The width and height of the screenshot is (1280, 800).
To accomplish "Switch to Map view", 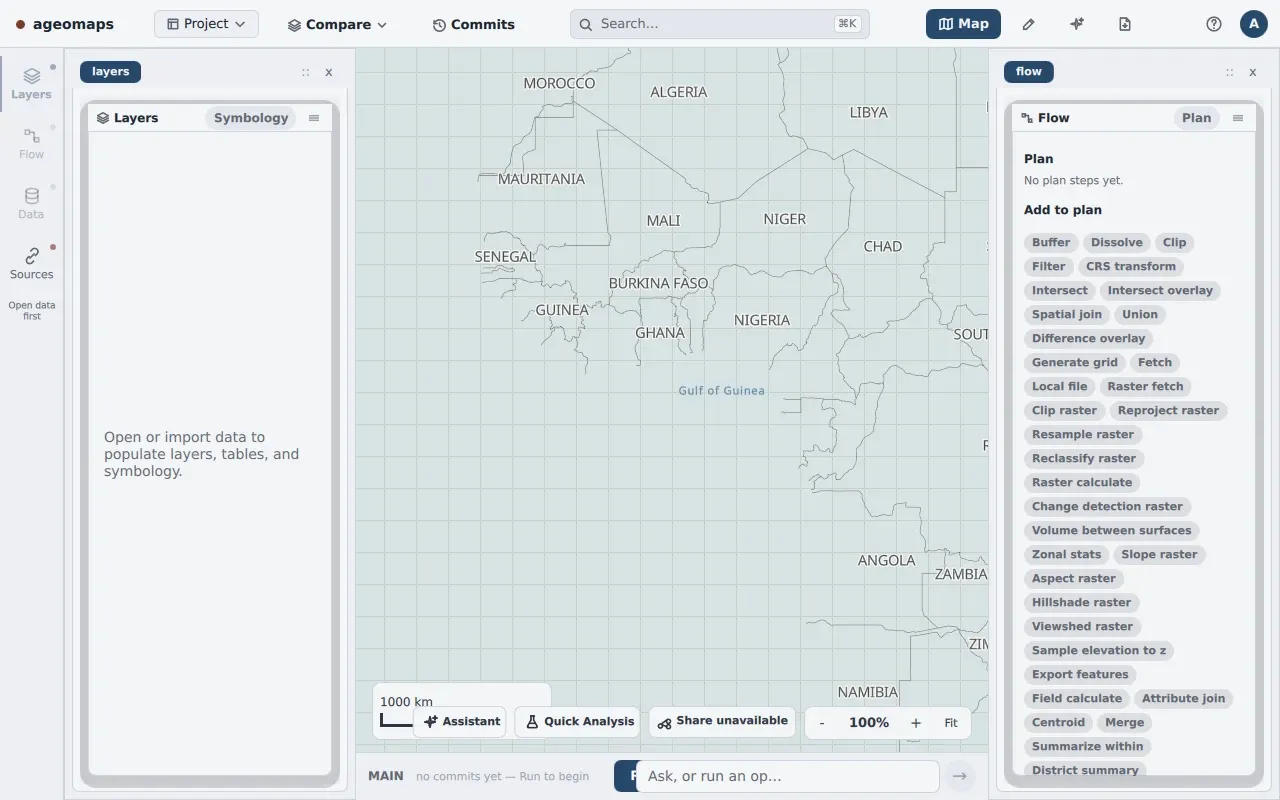I will coord(963,24).
